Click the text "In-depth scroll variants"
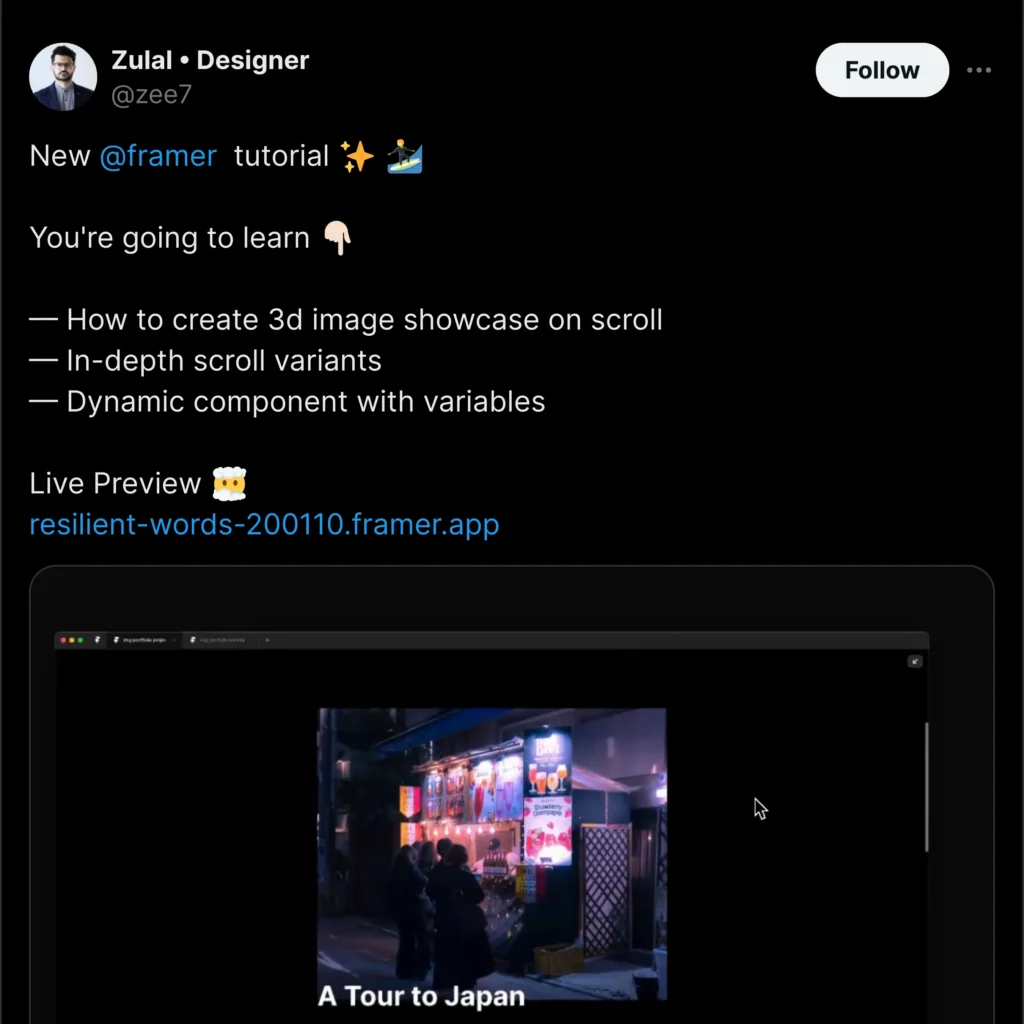Viewport: 1024px width, 1024px height. (224, 360)
